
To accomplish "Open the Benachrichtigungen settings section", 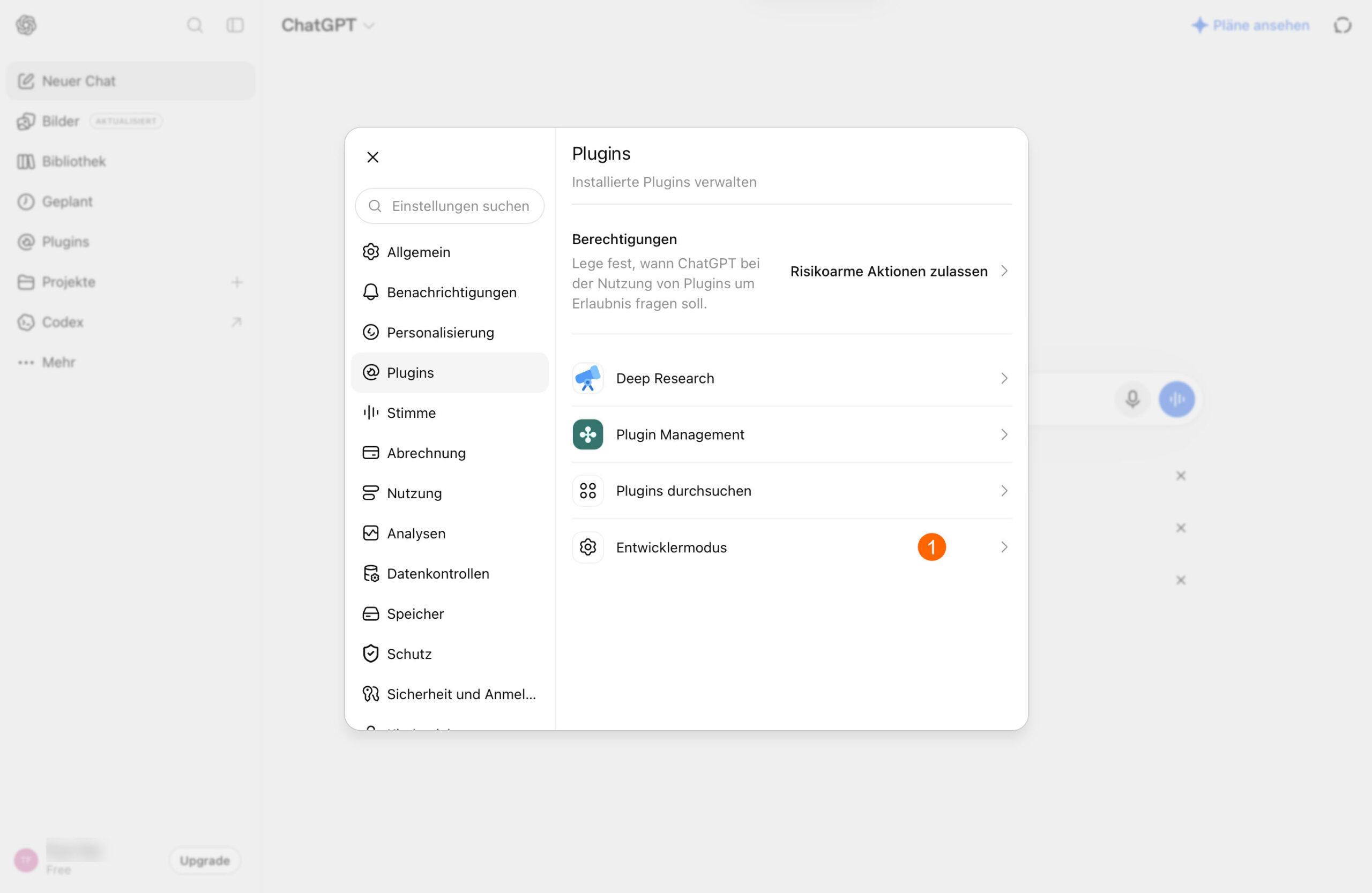I will [450, 292].
